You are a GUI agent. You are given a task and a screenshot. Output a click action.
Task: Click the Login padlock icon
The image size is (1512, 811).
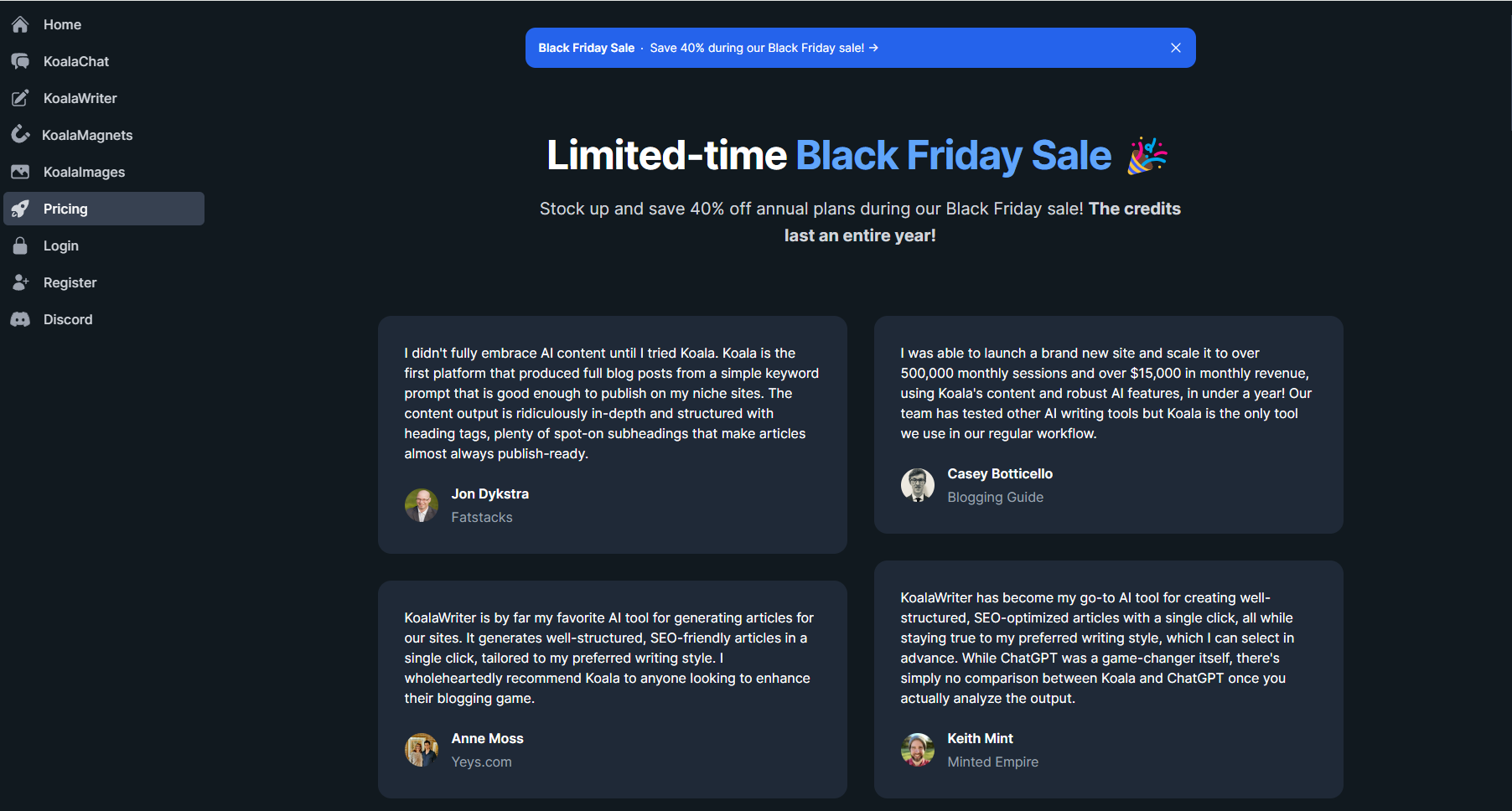[x=20, y=245]
